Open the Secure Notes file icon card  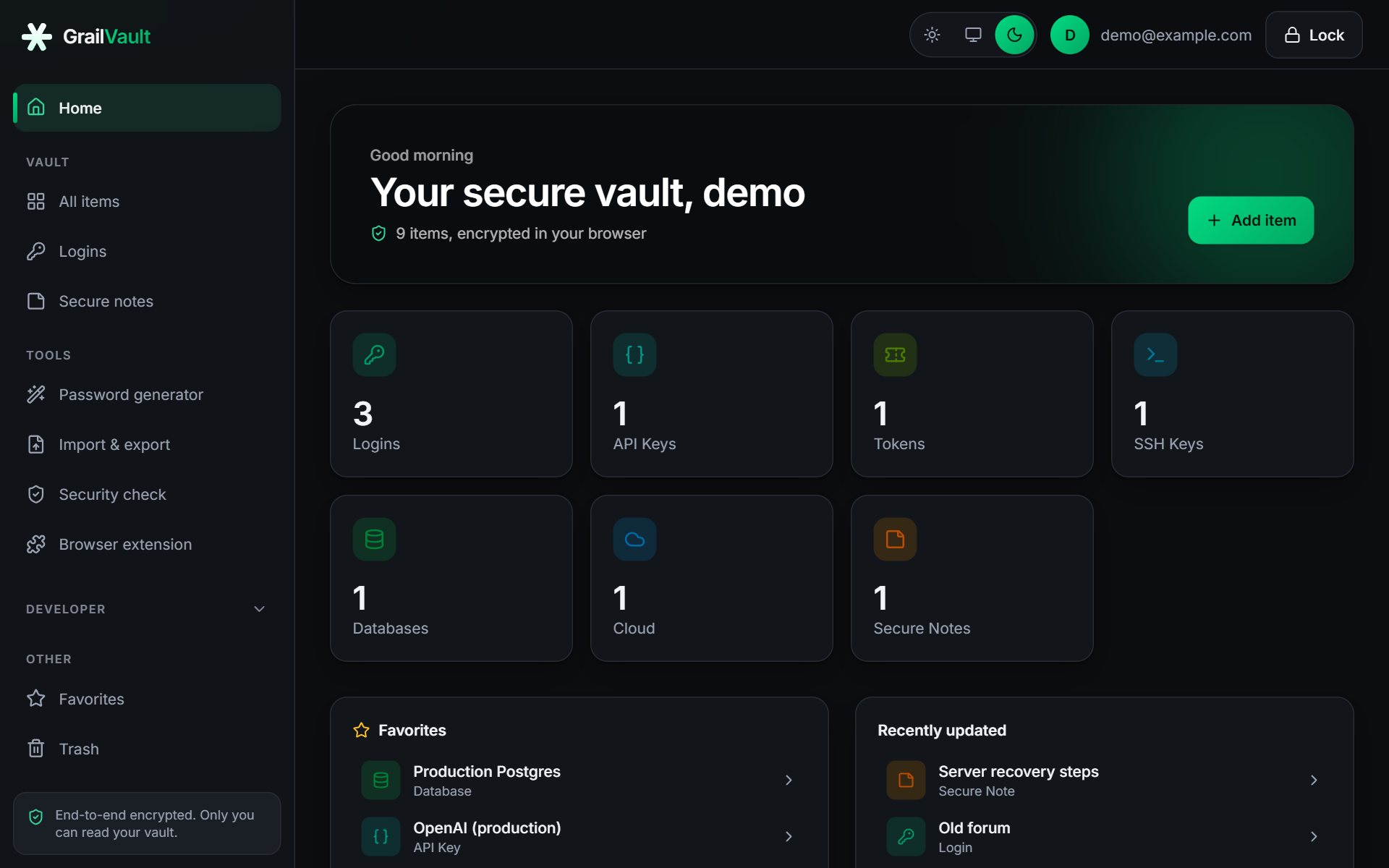point(895,539)
